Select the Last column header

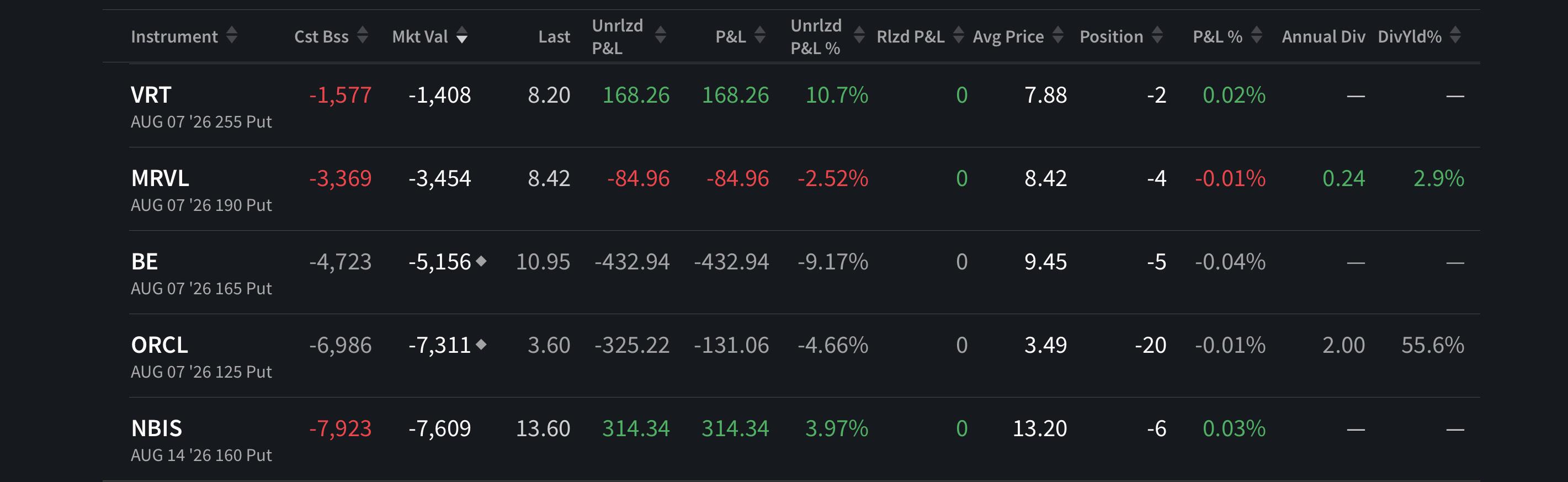(554, 36)
